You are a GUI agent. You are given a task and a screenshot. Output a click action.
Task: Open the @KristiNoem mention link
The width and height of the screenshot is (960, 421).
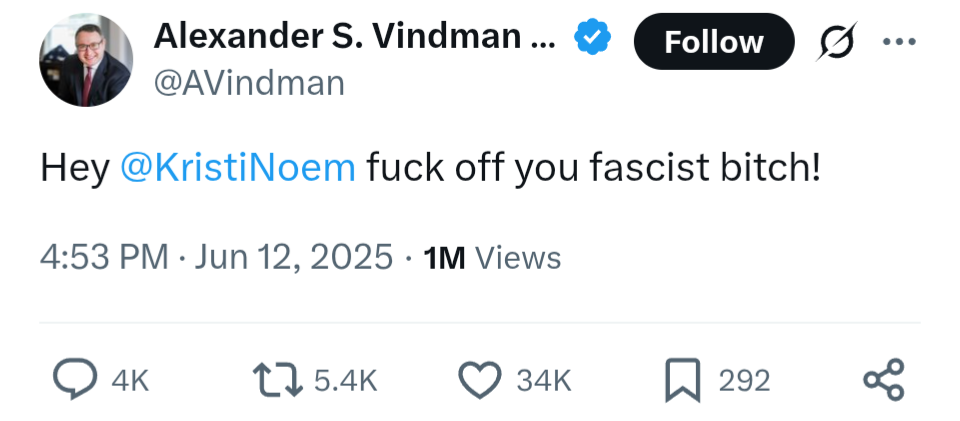click(x=237, y=167)
